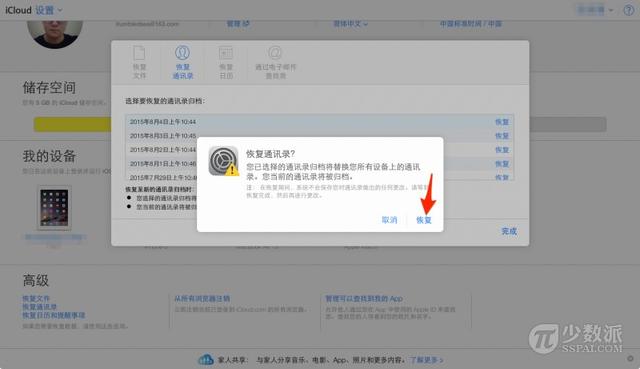Open the 恢复日历 tab

(x=226, y=62)
